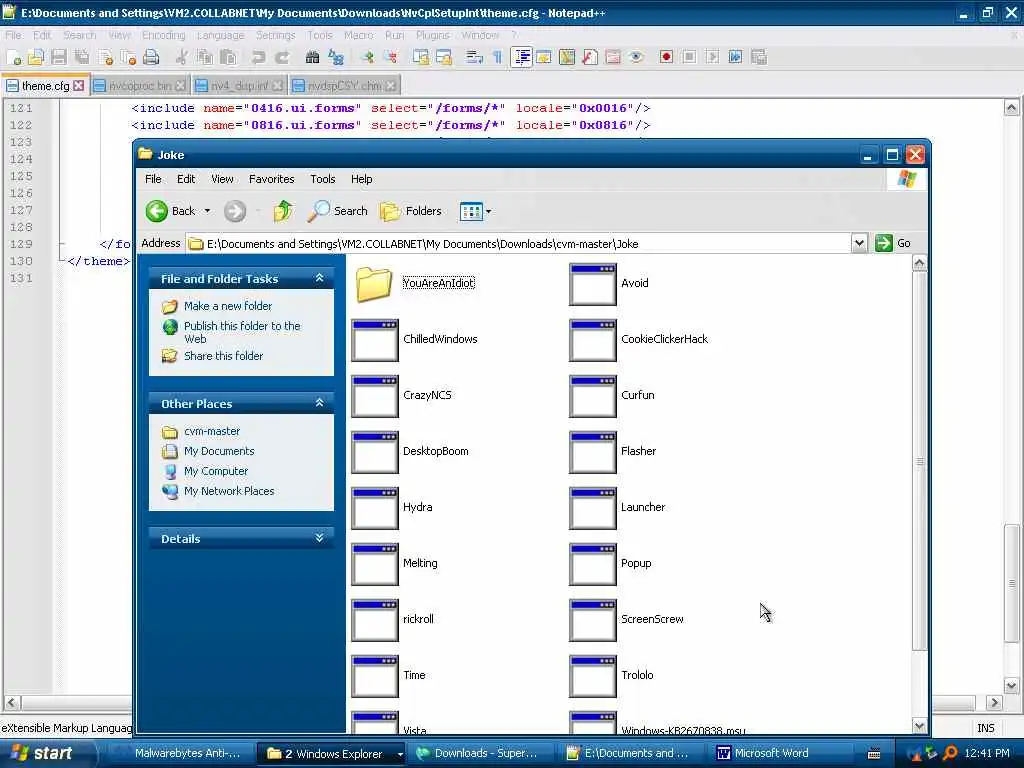
Task: Select the Melting file icon
Action: pos(375,564)
